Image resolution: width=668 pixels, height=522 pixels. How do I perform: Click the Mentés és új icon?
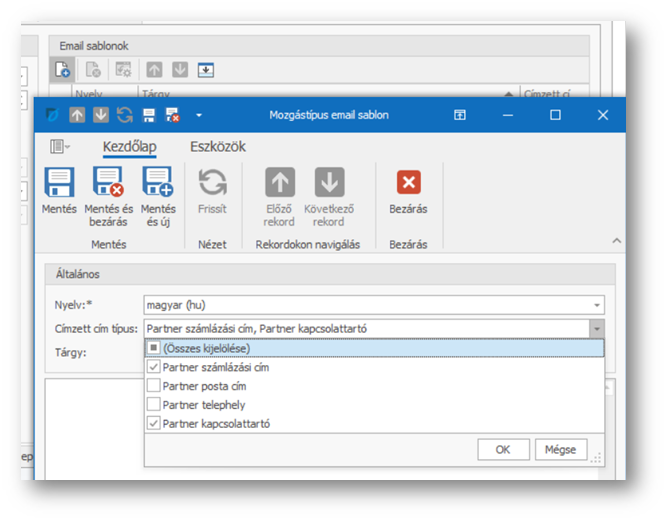coord(158,182)
